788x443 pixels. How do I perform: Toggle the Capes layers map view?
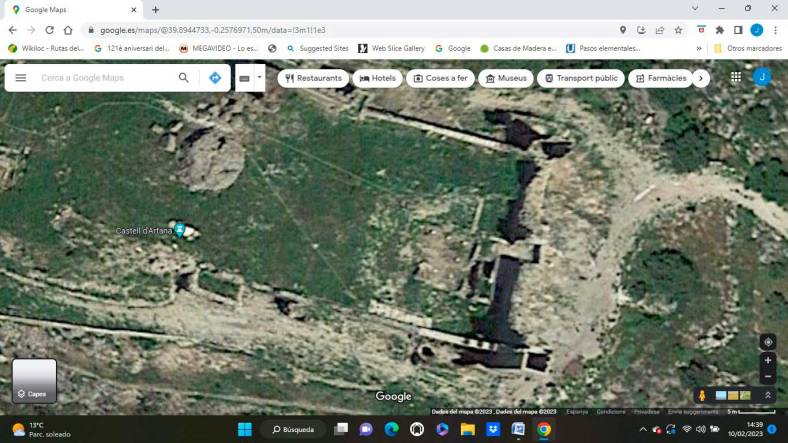[34, 381]
